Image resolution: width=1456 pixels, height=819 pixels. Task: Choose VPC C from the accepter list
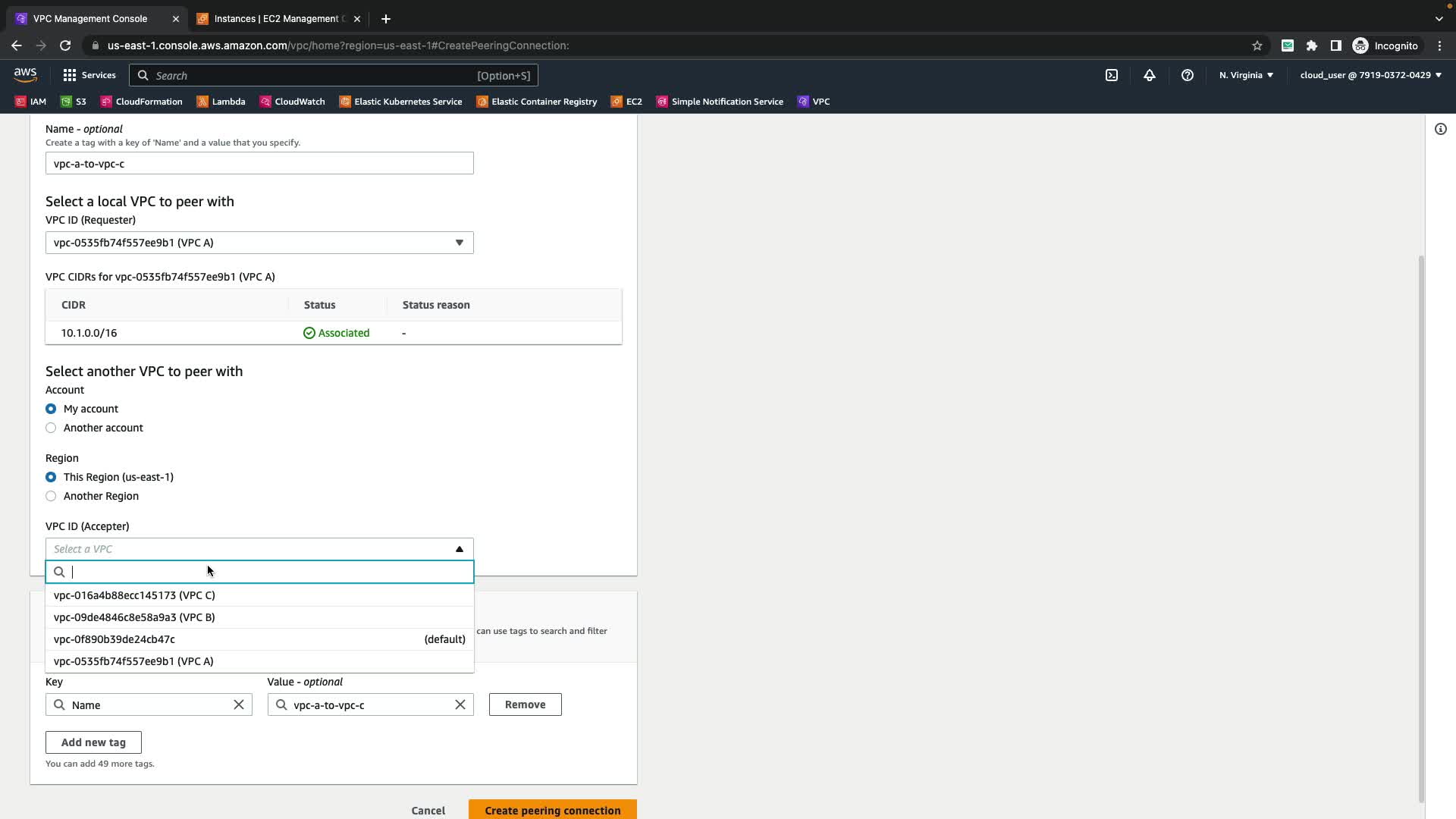[x=134, y=595]
